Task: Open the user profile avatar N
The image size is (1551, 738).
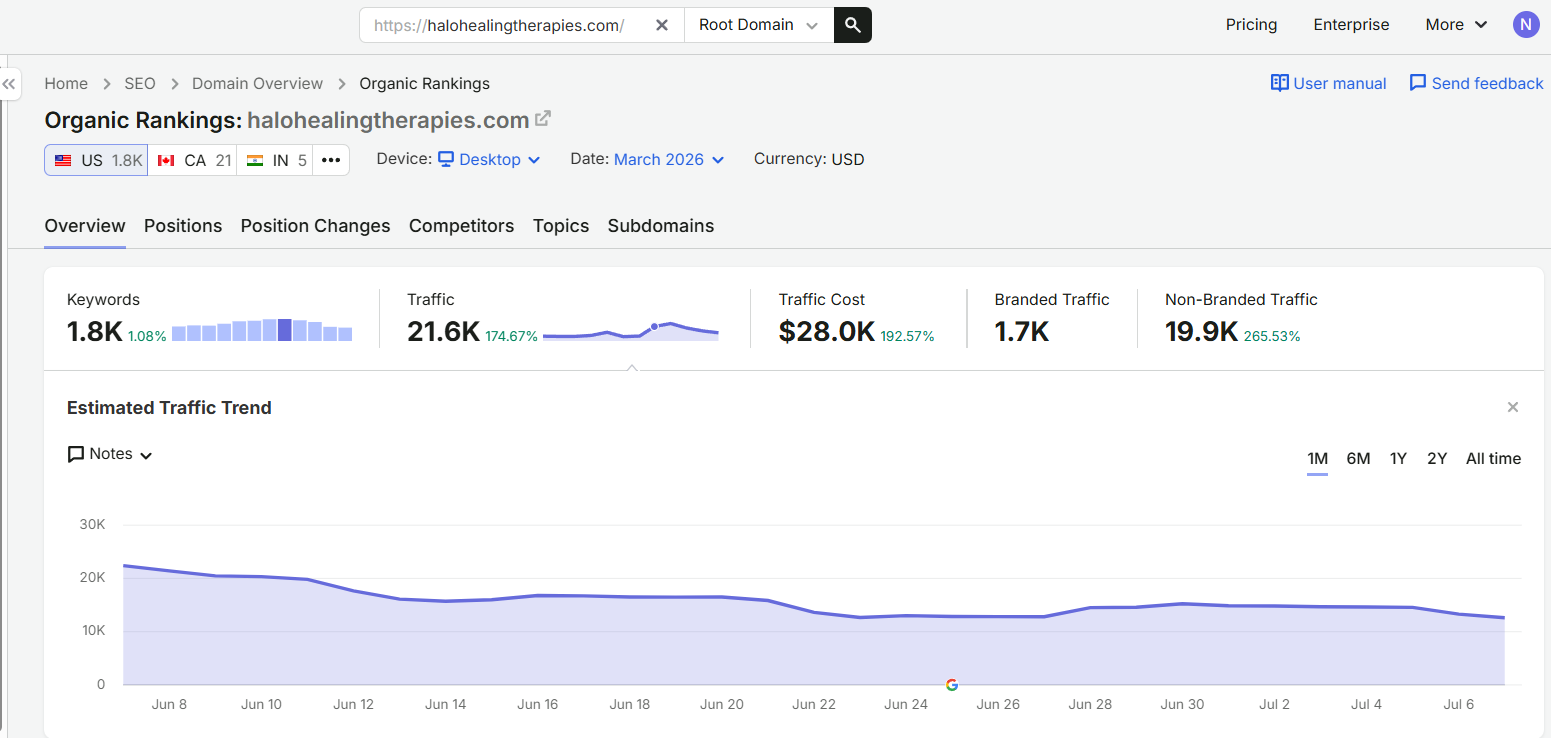Action: point(1526,25)
